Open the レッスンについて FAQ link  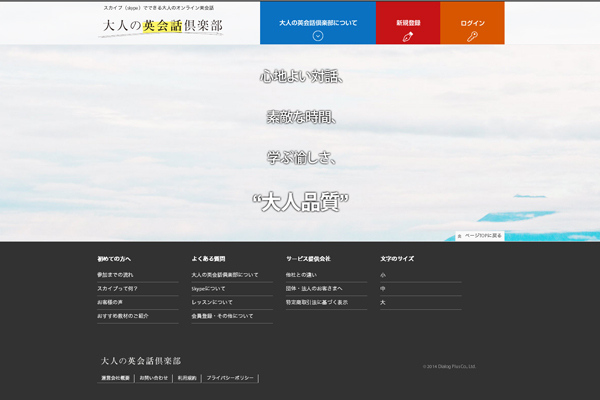click(x=212, y=301)
